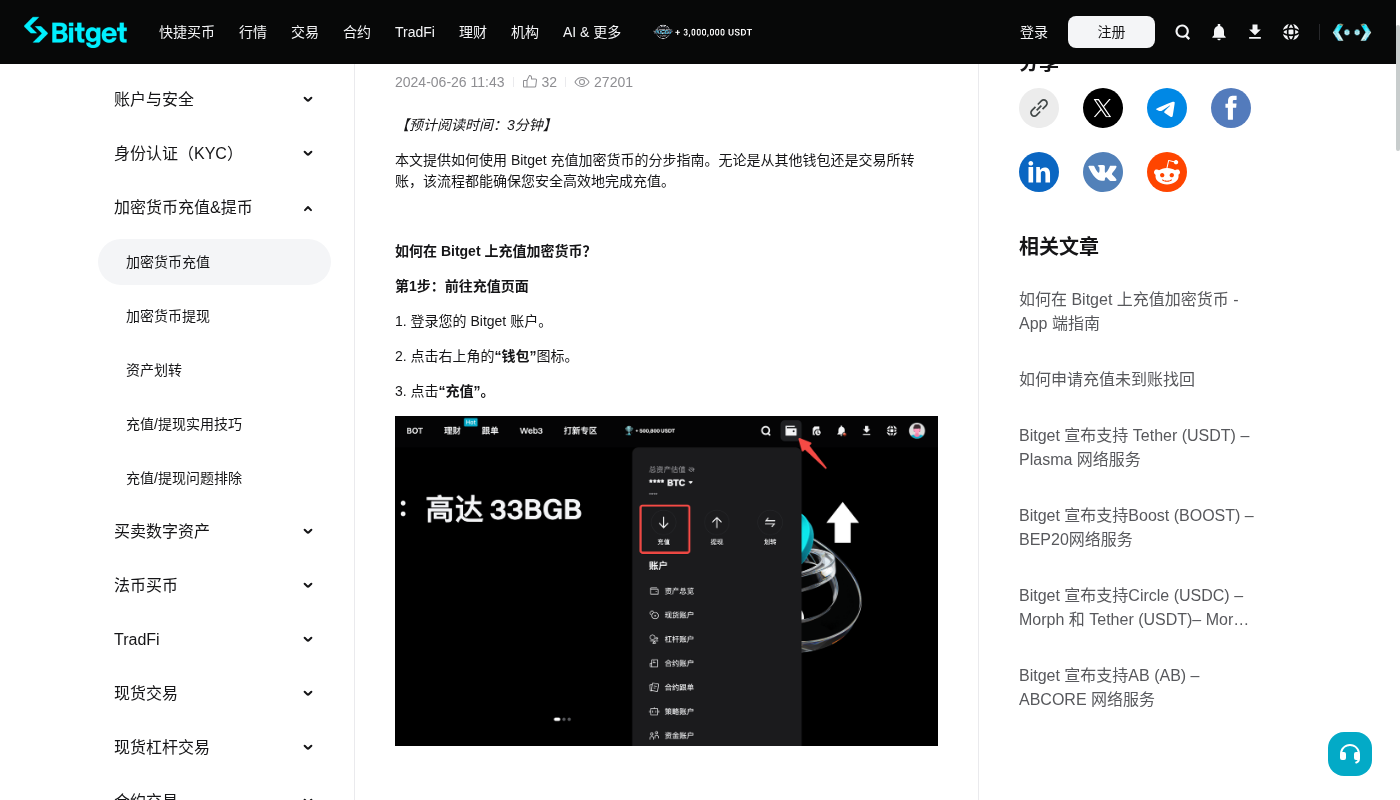Open 合约 menu item

click(x=357, y=32)
